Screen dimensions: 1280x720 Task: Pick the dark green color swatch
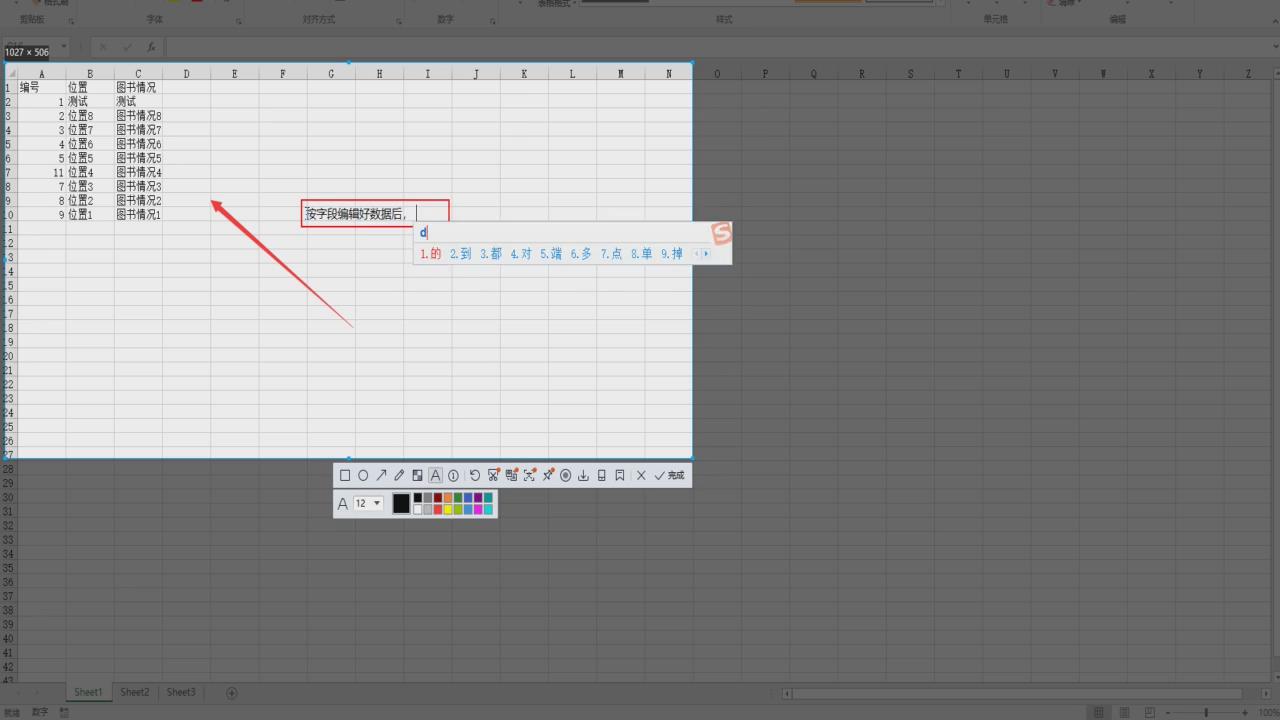click(458, 498)
